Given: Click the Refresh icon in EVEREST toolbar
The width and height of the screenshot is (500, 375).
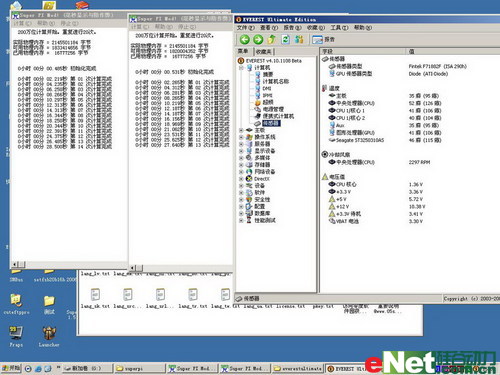Looking at the screenshot, I should tap(285, 40).
